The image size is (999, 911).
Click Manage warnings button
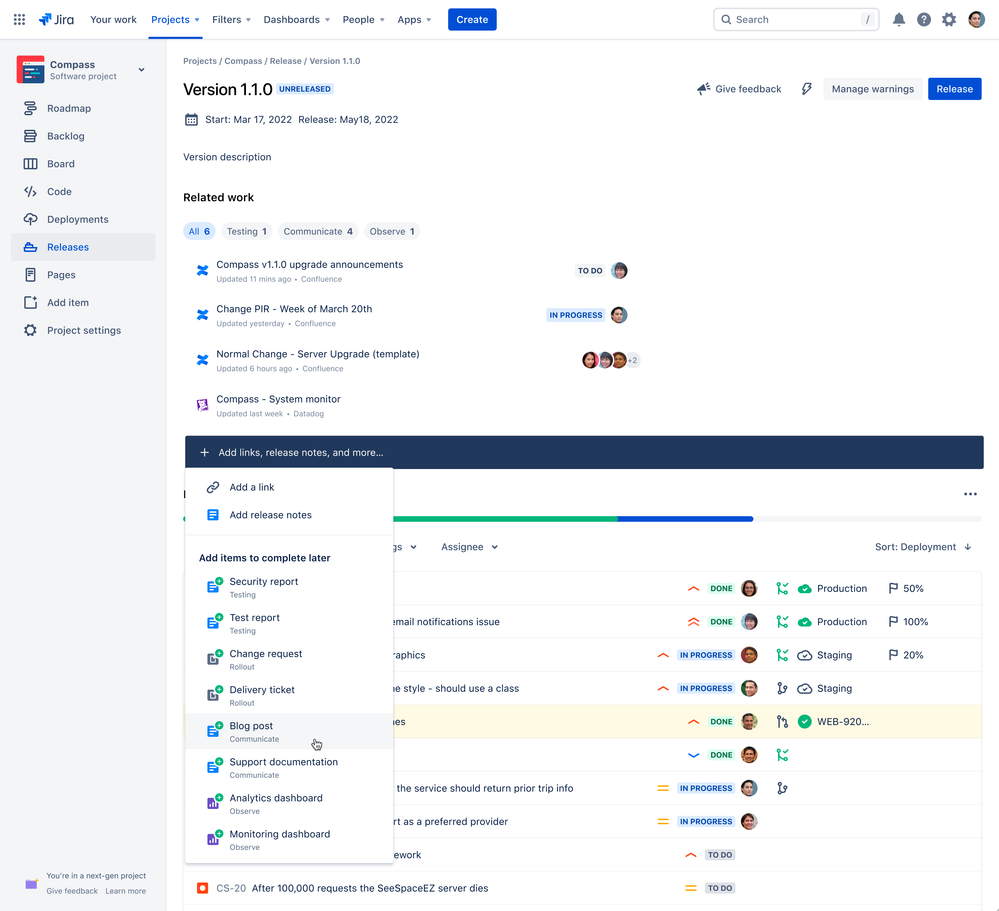872,89
